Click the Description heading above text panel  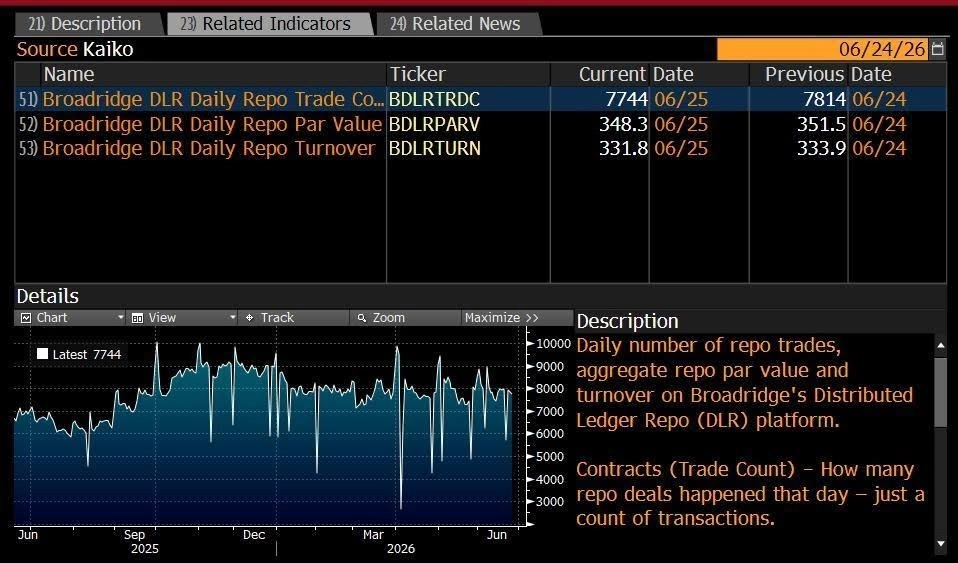tap(627, 322)
